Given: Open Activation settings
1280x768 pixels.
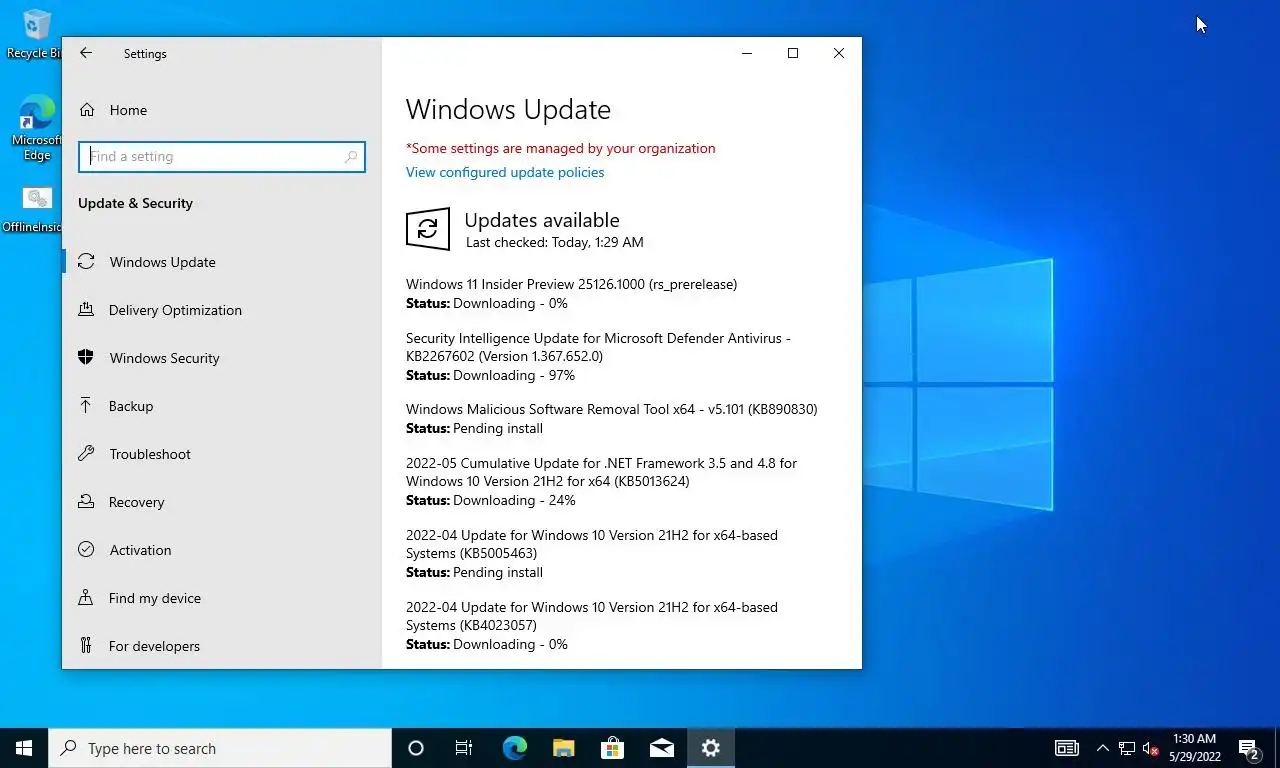Looking at the screenshot, I should pos(221,550).
